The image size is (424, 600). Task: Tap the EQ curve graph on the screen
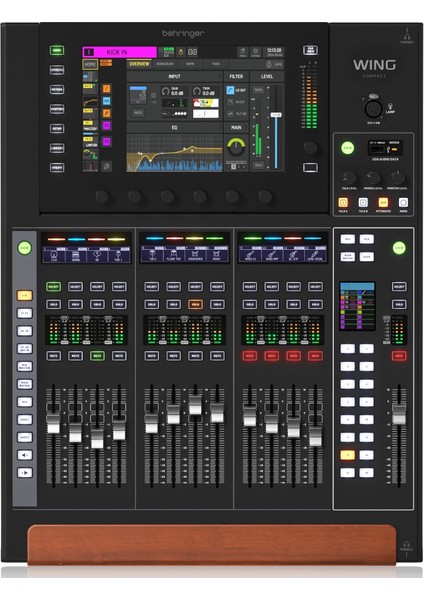pos(174,152)
